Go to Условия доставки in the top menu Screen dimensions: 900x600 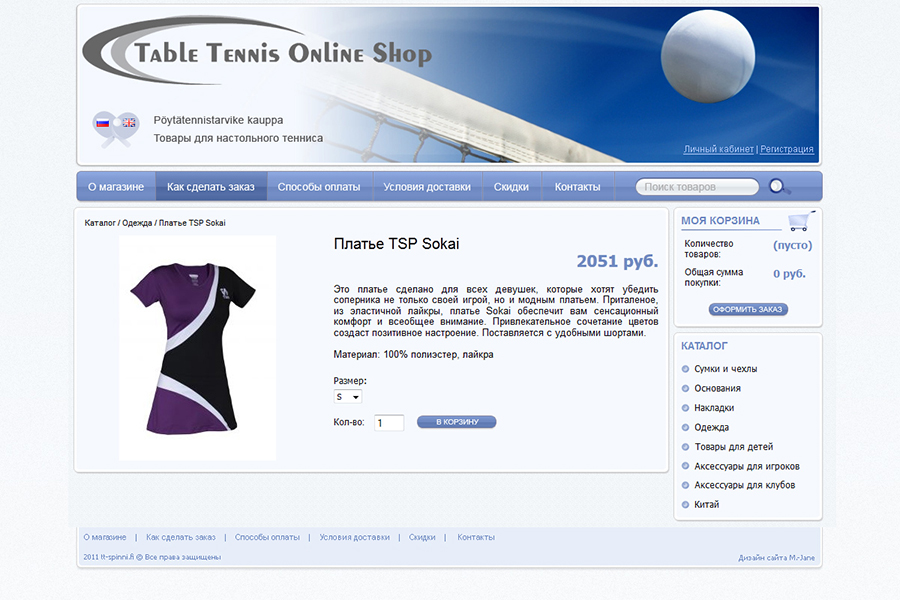(426, 187)
